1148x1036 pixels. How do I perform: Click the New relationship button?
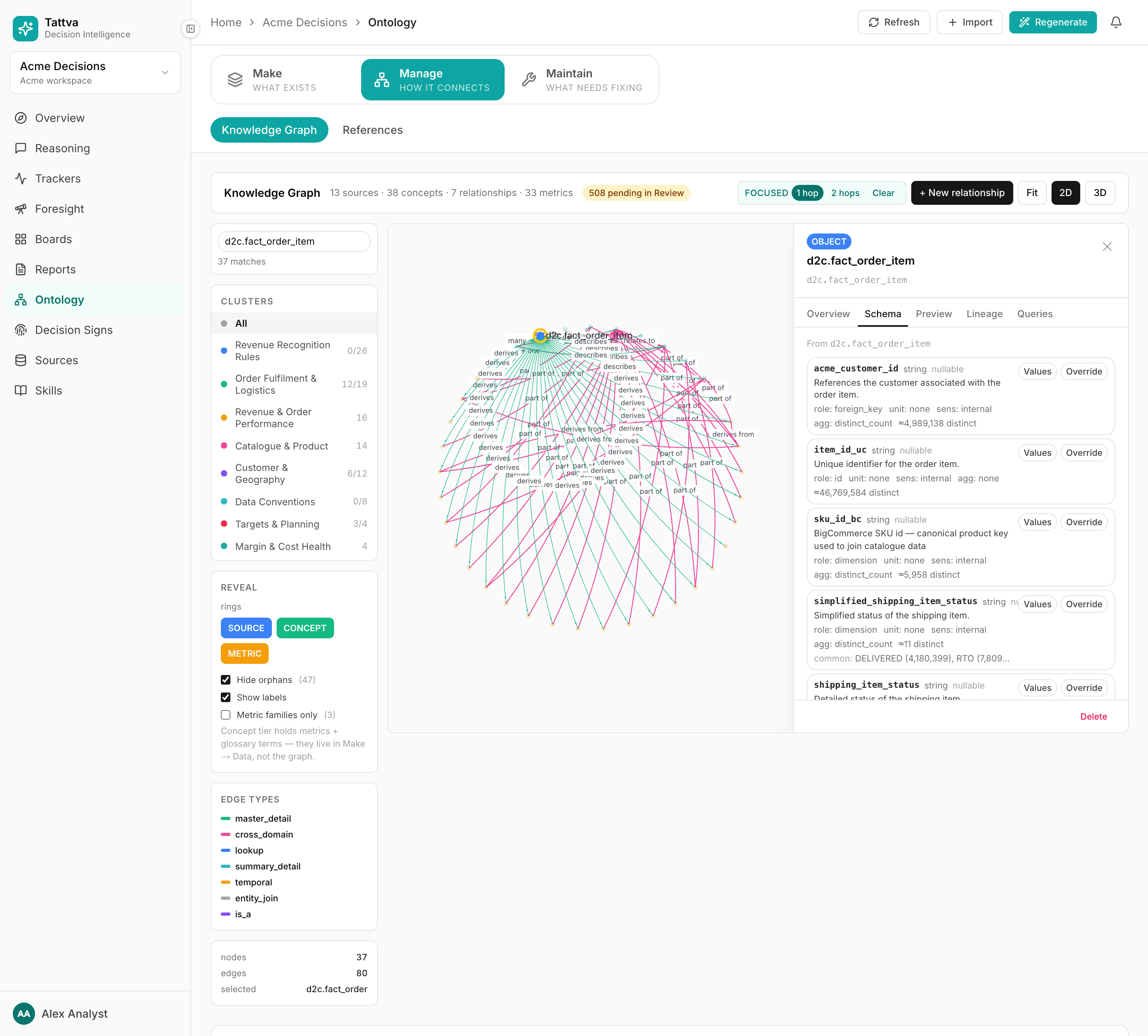coord(962,193)
